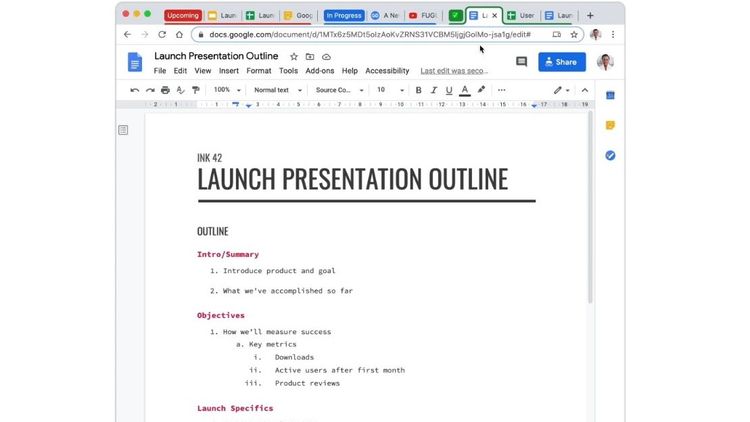Click the blue Share button

(562, 62)
